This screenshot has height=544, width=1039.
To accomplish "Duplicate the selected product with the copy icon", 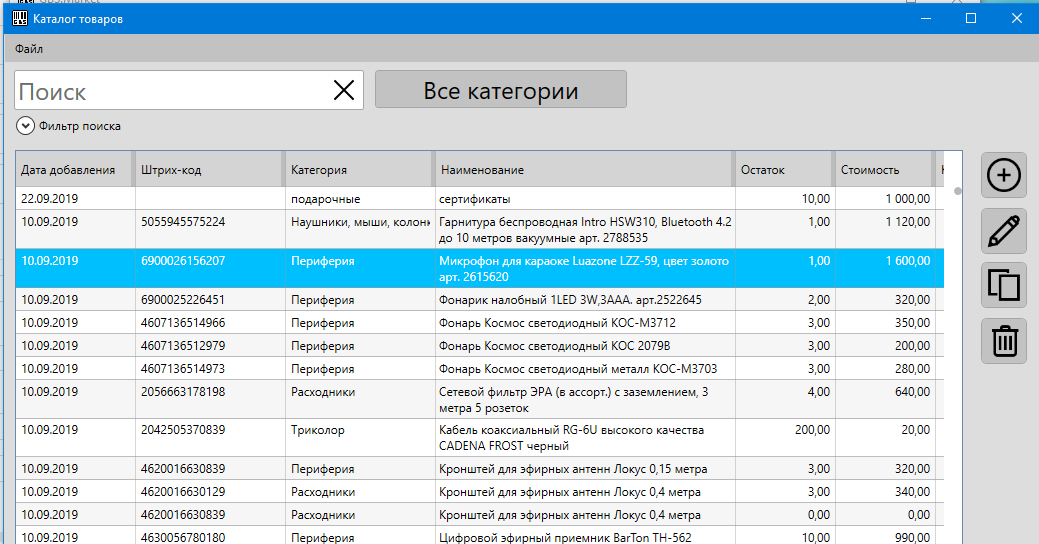I will pyautogui.click(x=1004, y=285).
